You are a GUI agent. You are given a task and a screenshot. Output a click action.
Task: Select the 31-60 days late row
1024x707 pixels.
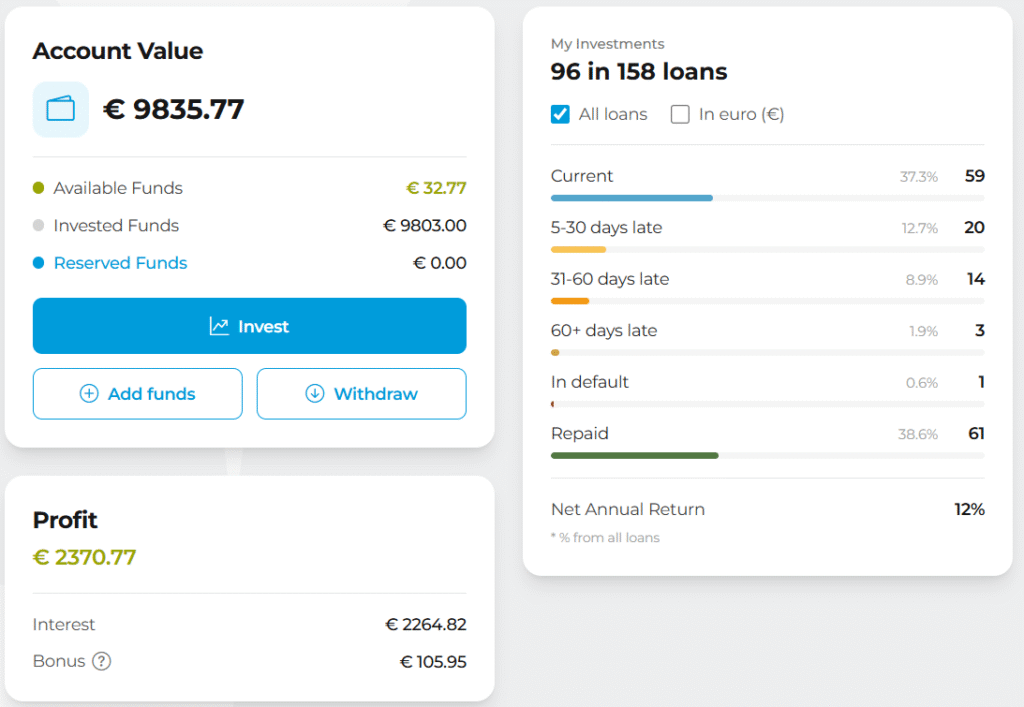(x=767, y=287)
